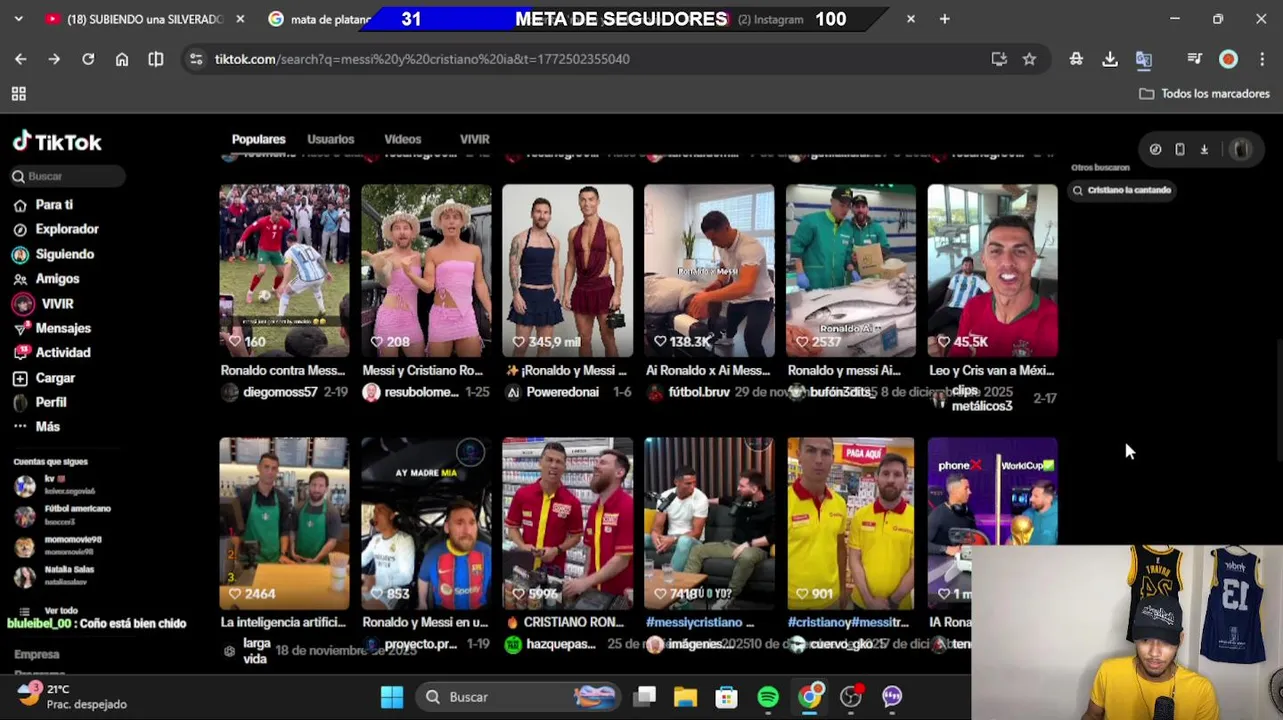
Task: Open Para ti in the sidebar
Action: coord(54,205)
